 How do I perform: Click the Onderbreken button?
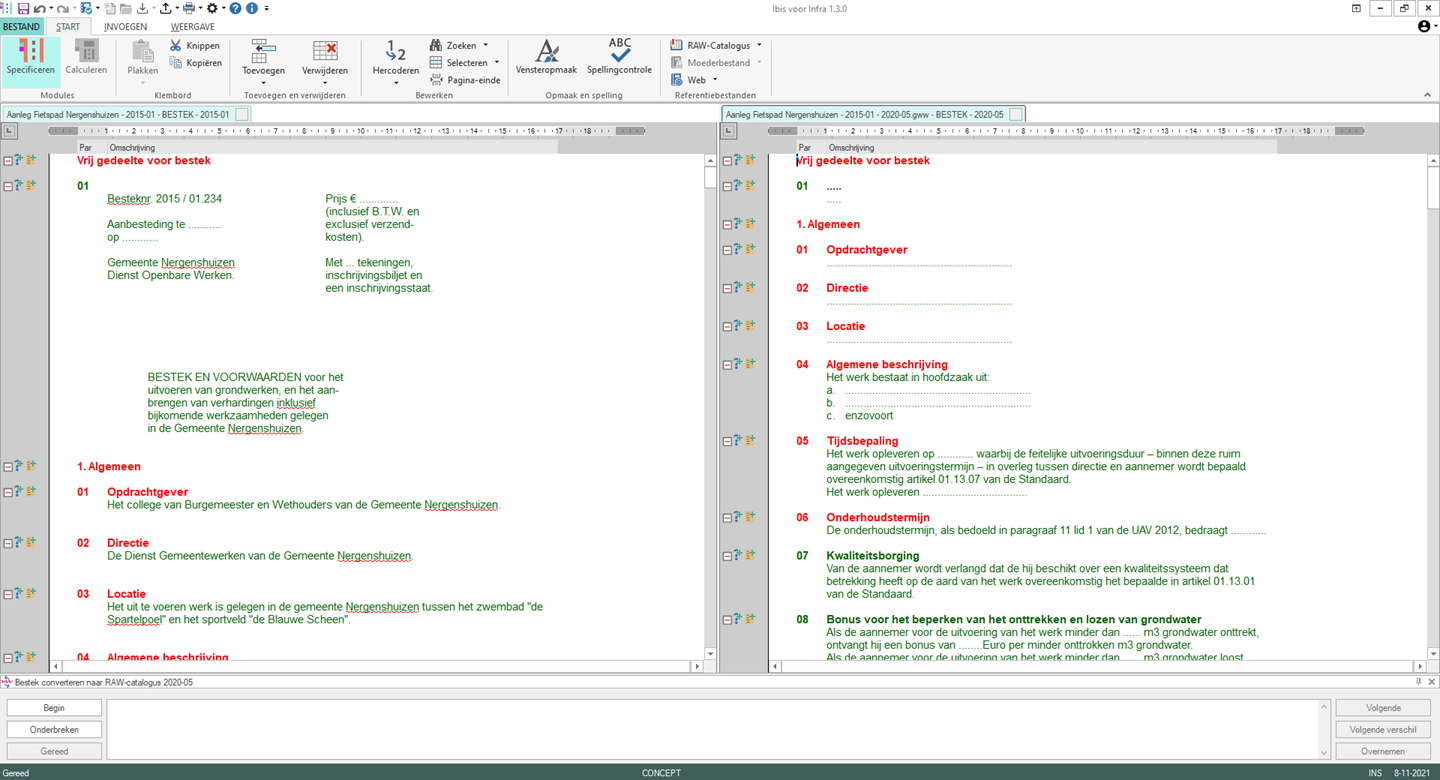[x=54, y=730]
